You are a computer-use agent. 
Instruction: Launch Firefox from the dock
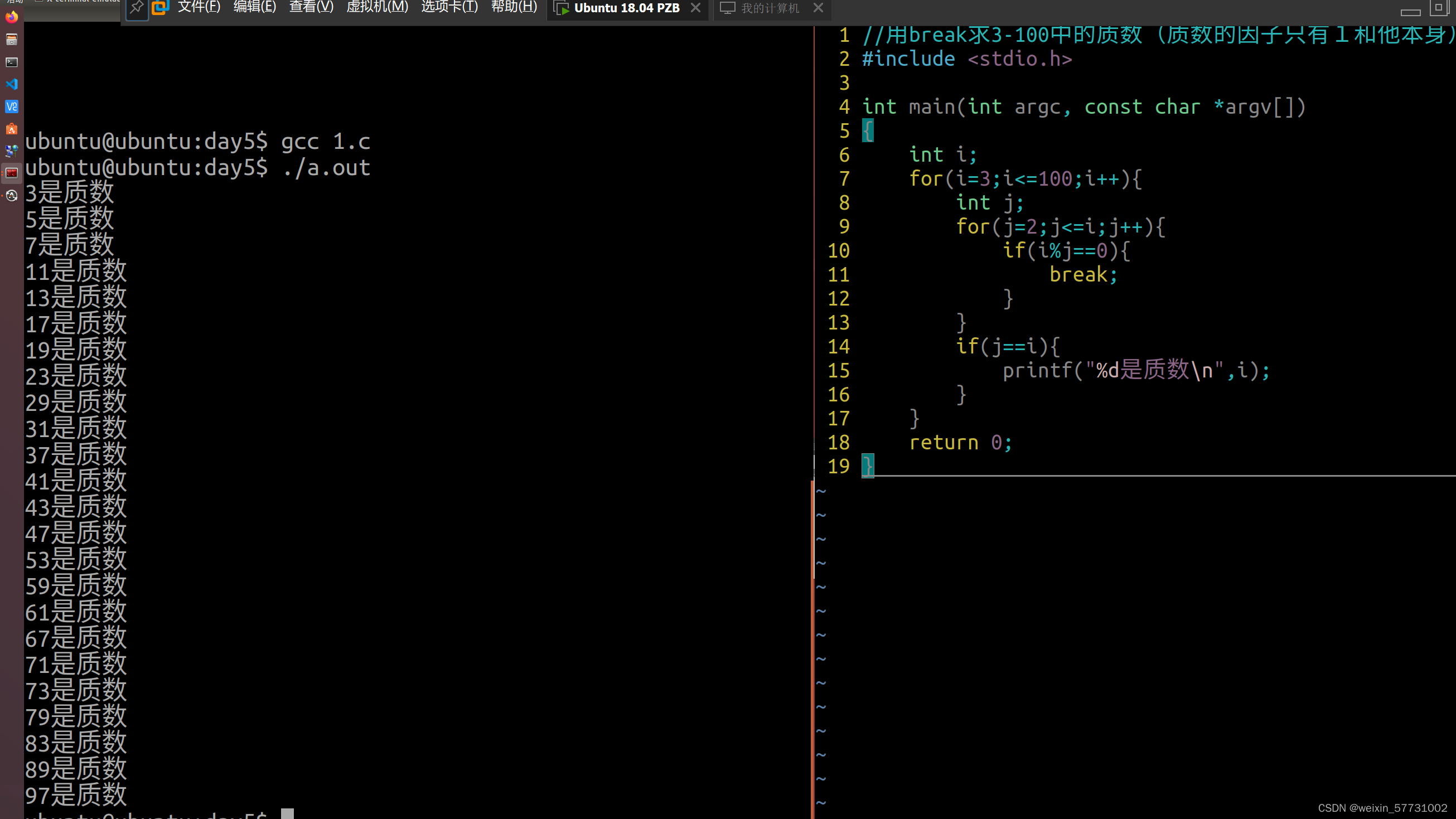(11, 17)
